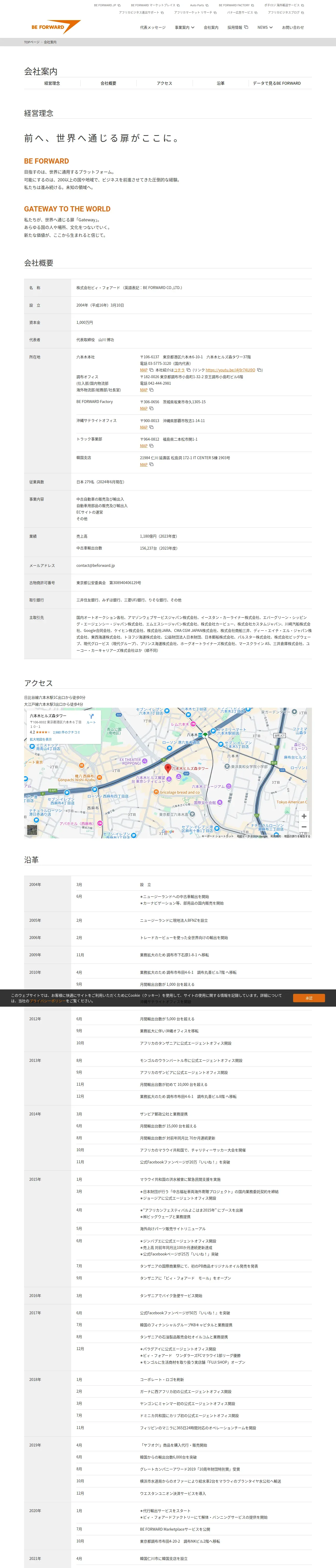Open 代表メッセージ in main navigation
The width and height of the screenshot is (336, 1568).
point(153,27)
